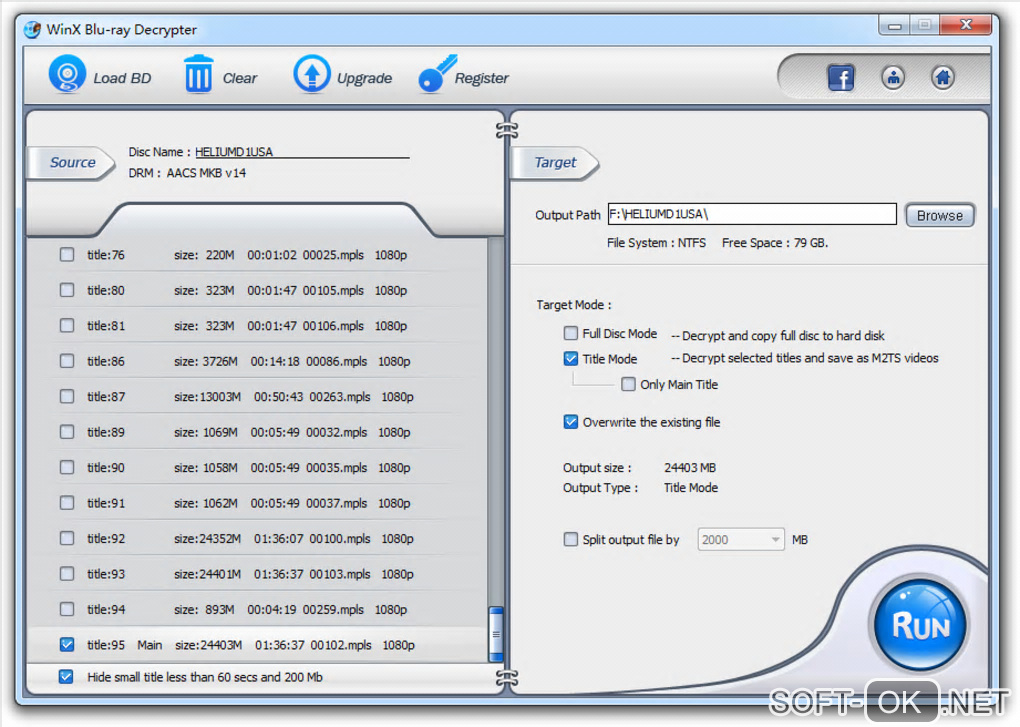Screen dimensions: 1020x727
Task: Check the title:94 checkbox
Action: (x=67, y=609)
